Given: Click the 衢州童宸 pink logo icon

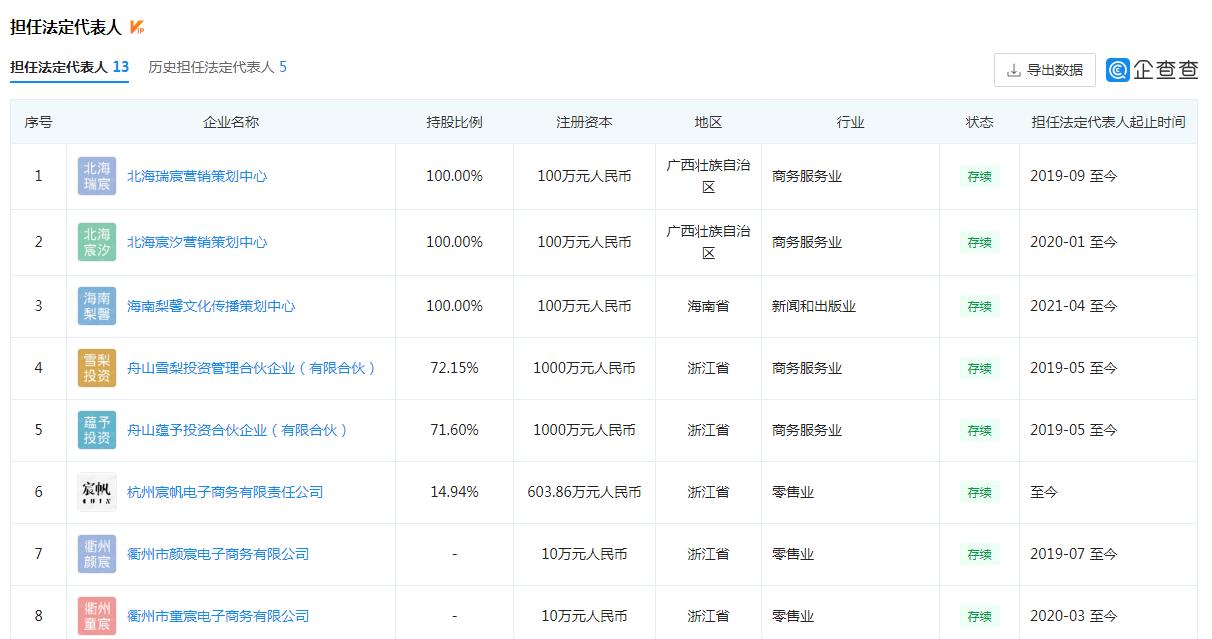Looking at the screenshot, I should (97, 616).
